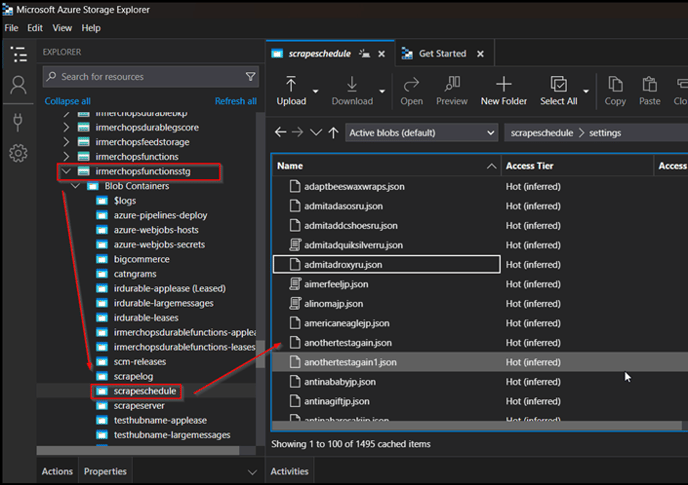The width and height of the screenshot is (688, 485).
Task: Go up one folder level arrow
Action: tap(333, 133)
